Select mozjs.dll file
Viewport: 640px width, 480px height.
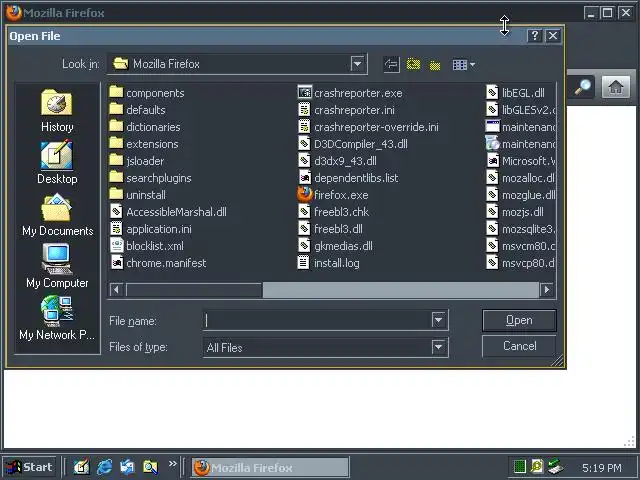[515, 212]
